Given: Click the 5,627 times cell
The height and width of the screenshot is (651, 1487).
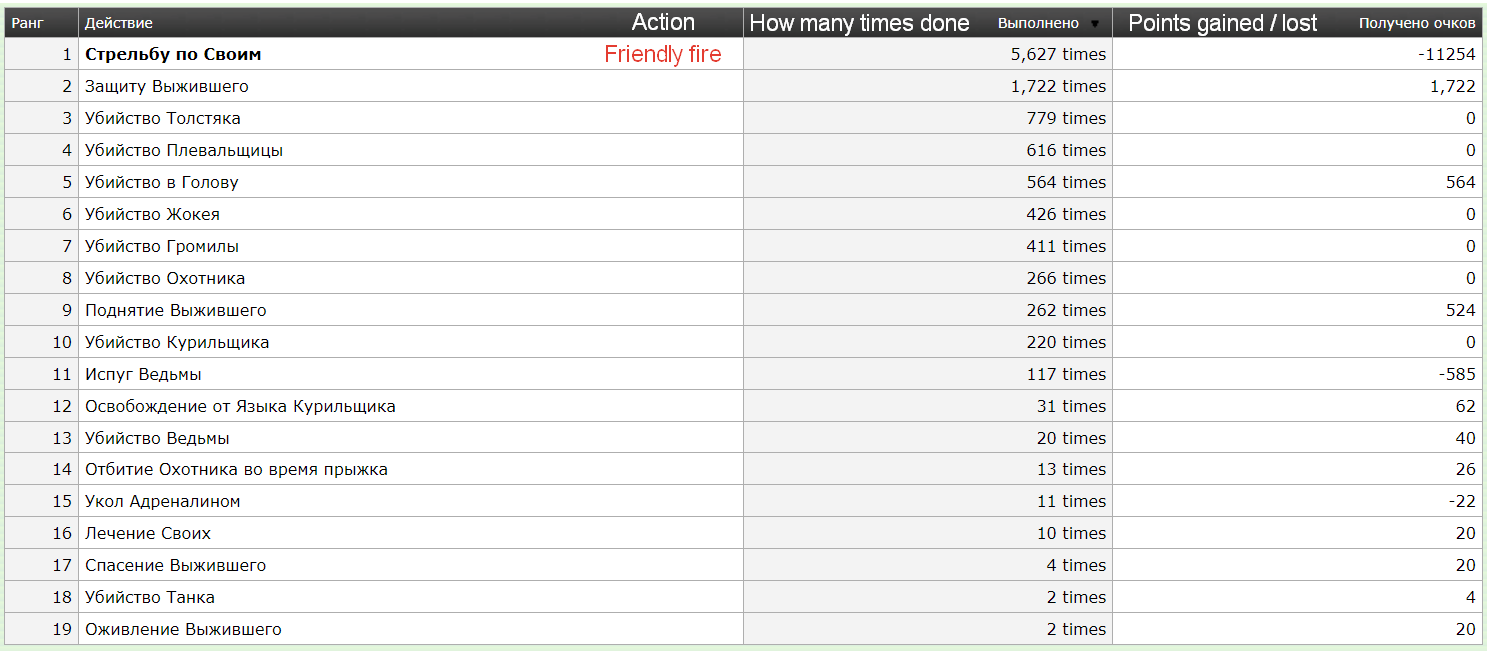Looking at the screenshot, I should coord(1058,54).
